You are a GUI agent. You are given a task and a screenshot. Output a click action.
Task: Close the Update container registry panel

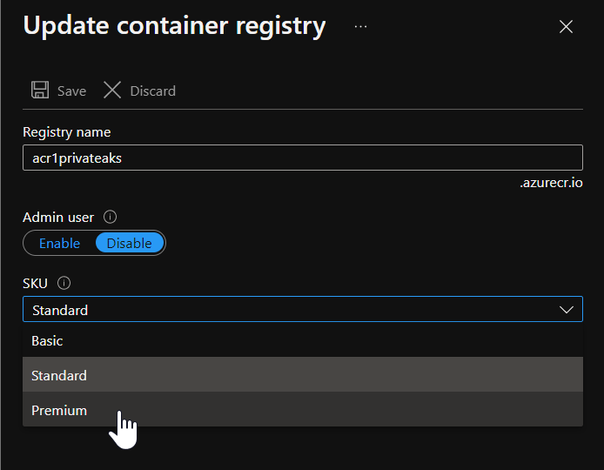566,27
